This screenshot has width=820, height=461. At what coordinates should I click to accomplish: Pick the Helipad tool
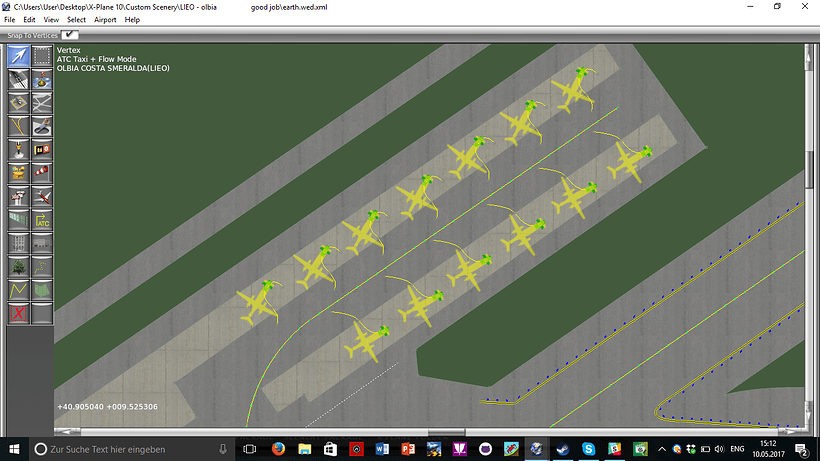click(18, 103)
